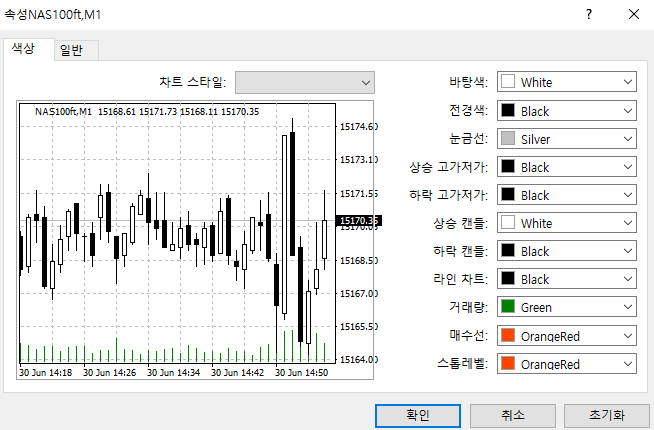The image size is (654, 430).
Task: Click the 30 Jun 14:50 time label
Action: pos(302,372)
